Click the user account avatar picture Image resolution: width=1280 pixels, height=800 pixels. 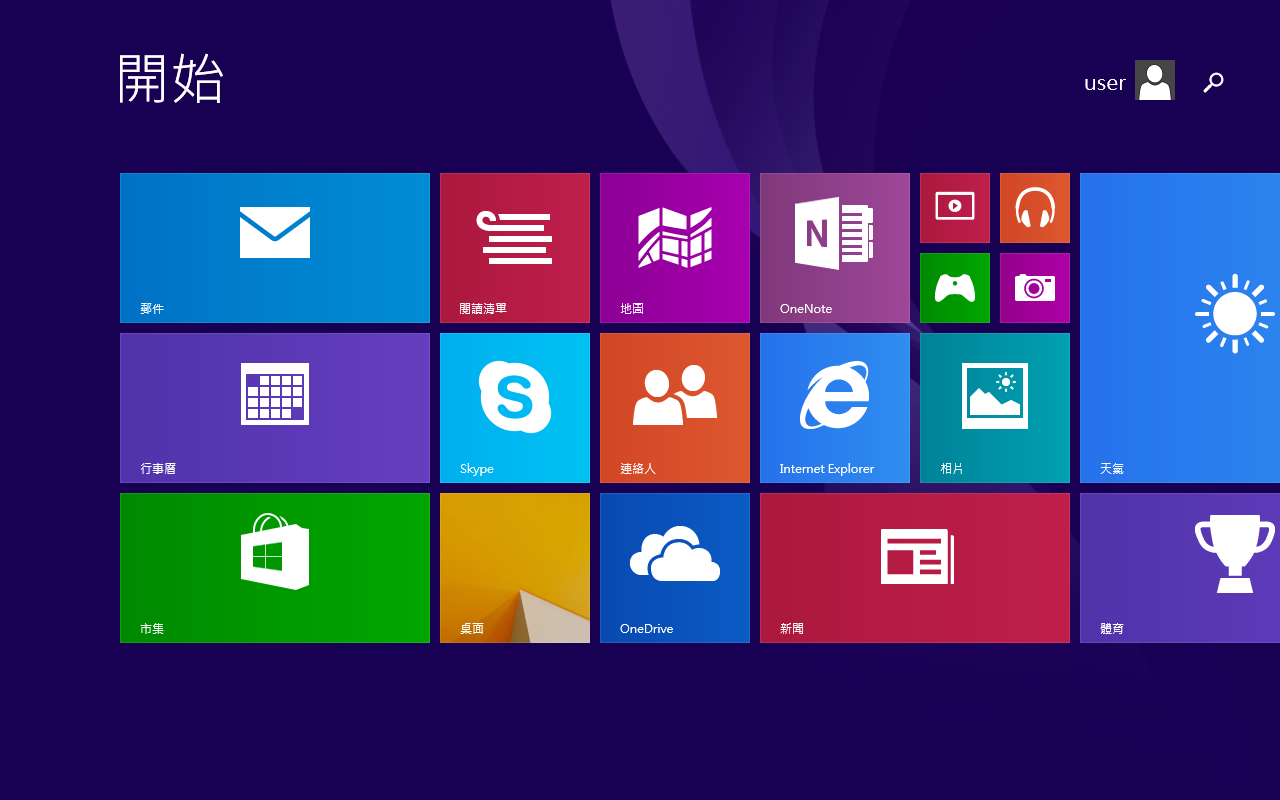(1155, 80)
